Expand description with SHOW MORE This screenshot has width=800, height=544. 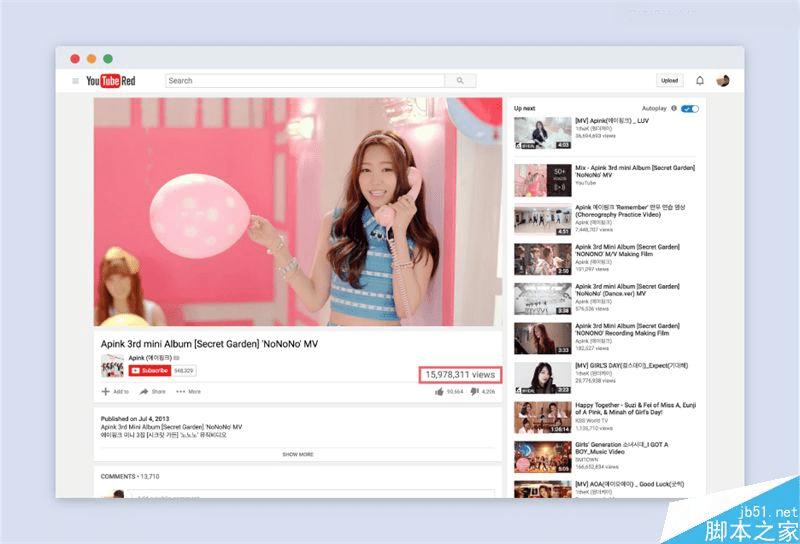tap(298, 454)
